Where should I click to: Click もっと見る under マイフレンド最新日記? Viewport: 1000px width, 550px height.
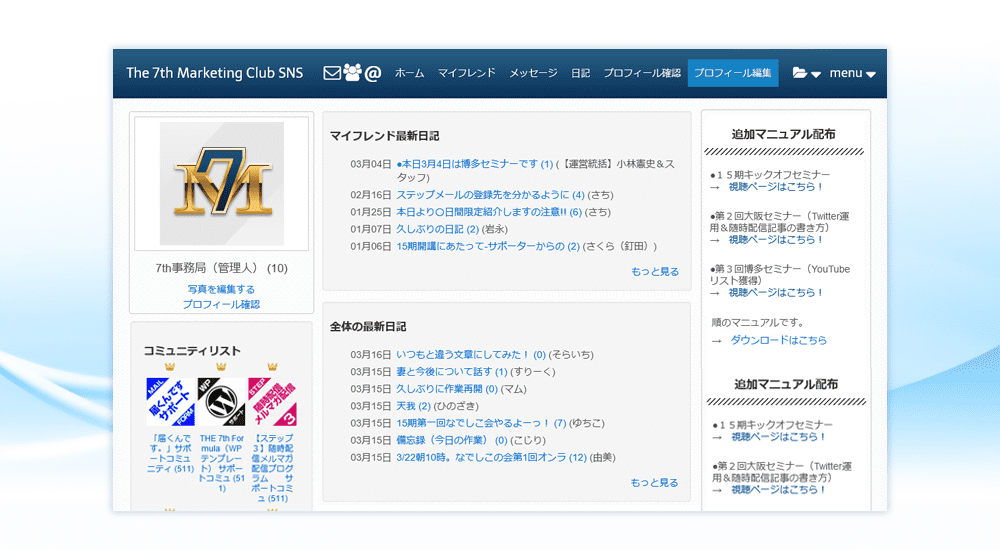[x=654, y=271]
